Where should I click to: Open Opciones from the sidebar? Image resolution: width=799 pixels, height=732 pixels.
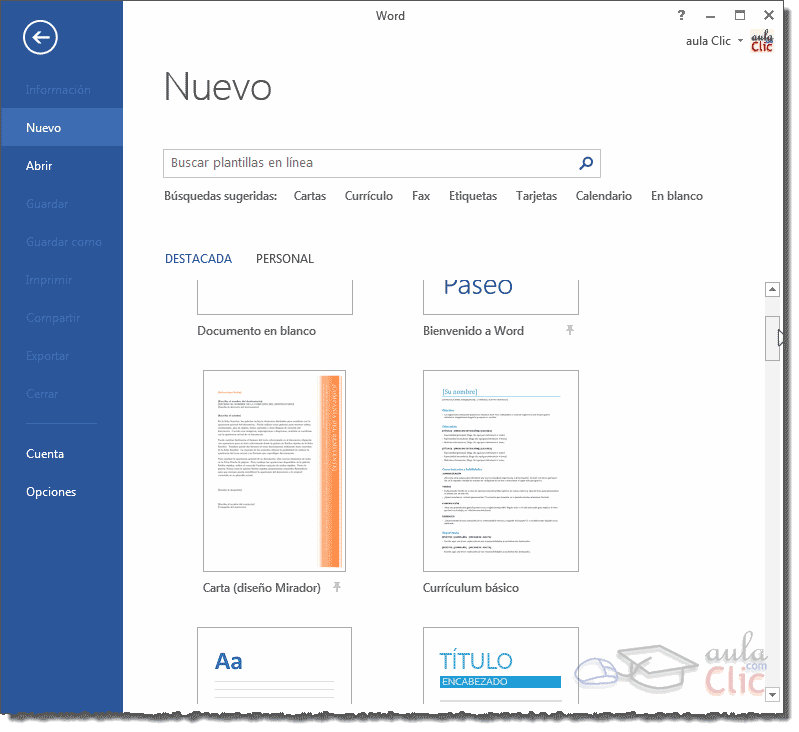point(62,492)
